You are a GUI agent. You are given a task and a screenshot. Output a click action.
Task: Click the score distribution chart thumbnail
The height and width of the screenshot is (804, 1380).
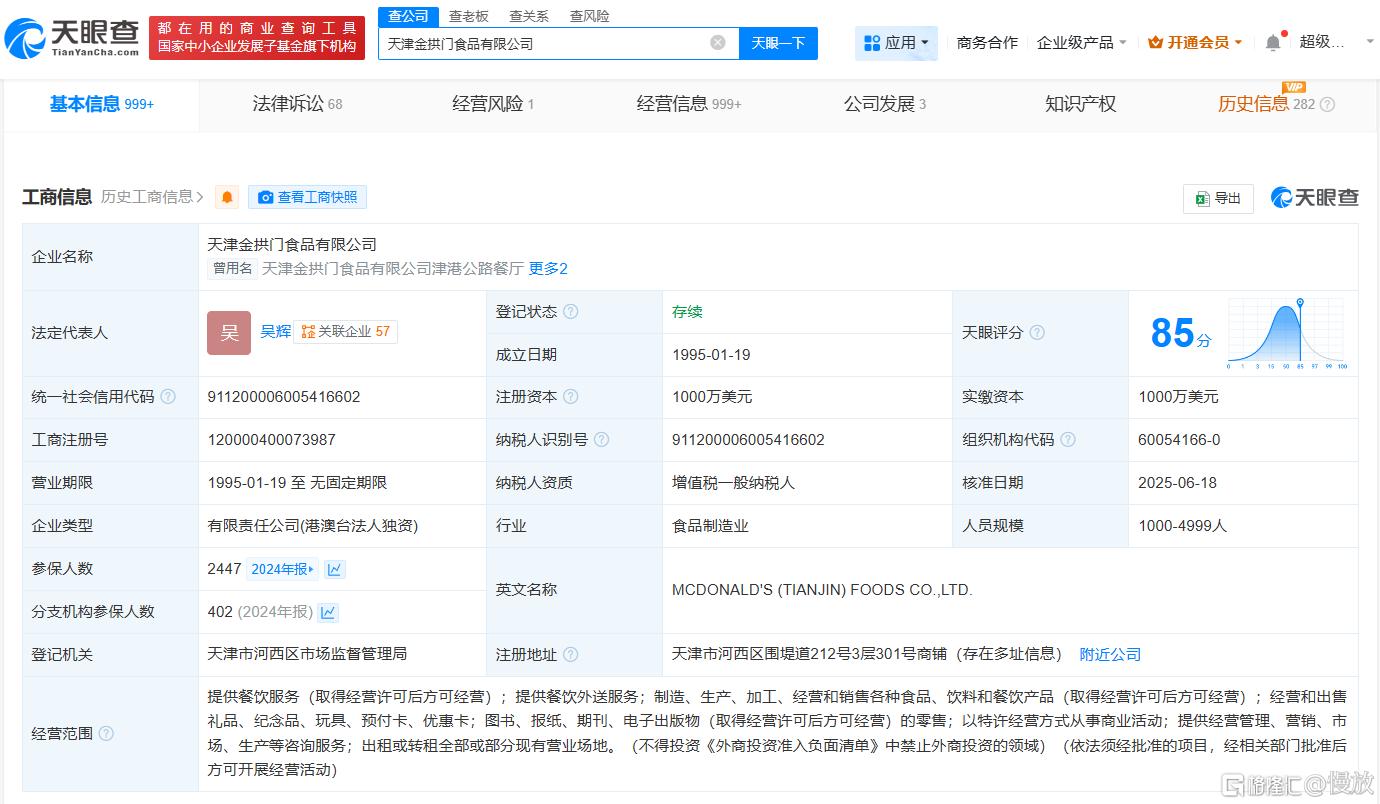[x=1288, y=333]
